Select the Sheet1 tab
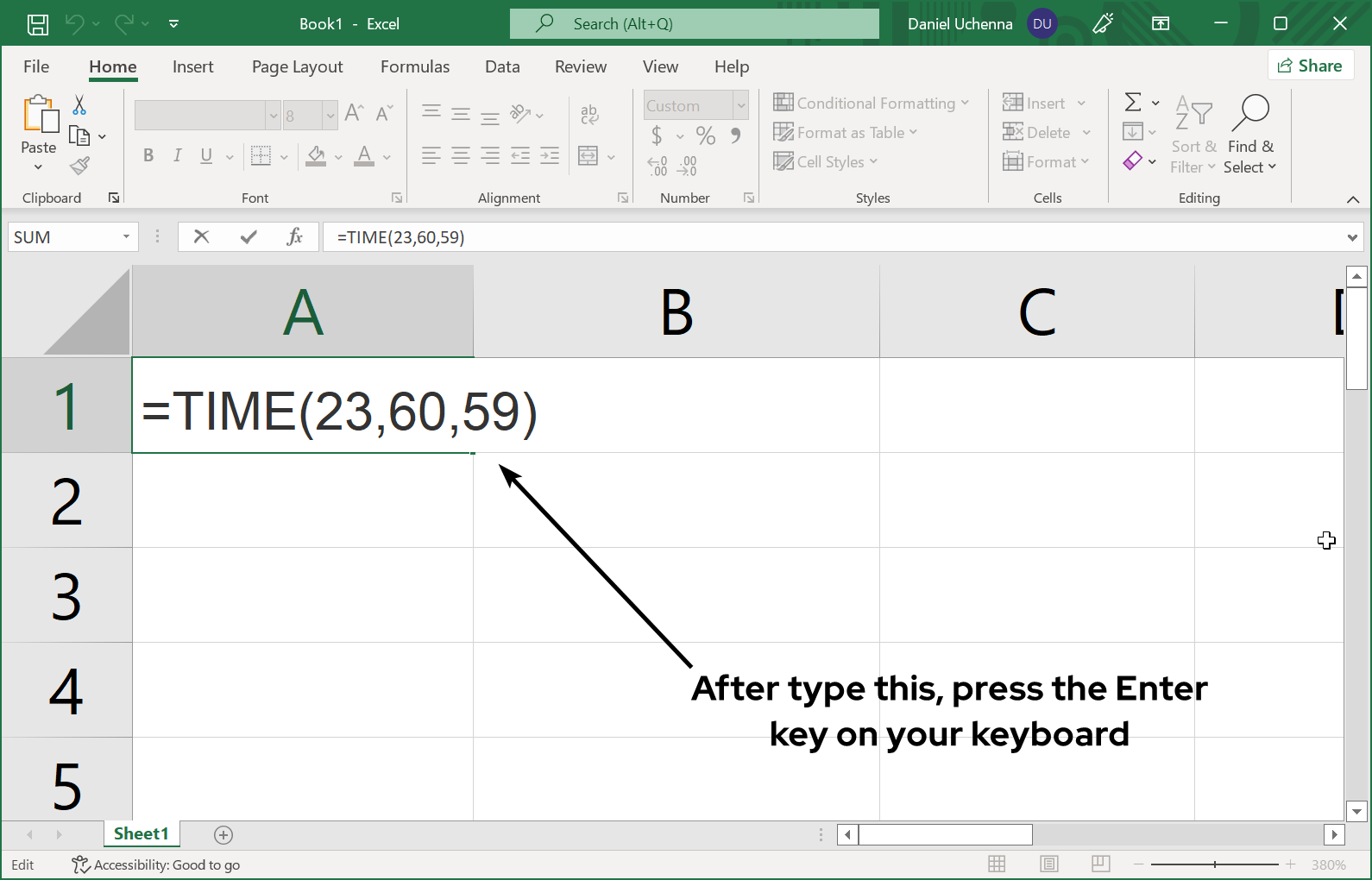 (x=141, y=833)
